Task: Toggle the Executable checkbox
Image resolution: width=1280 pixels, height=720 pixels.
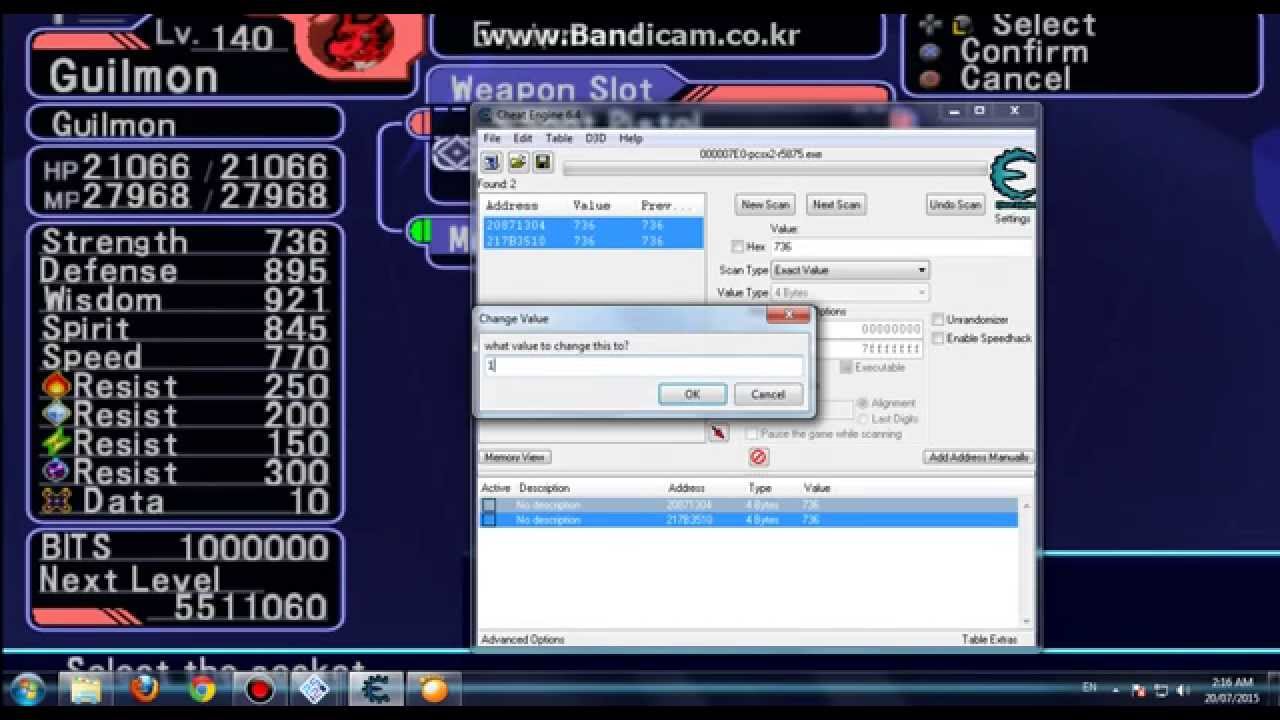Action: [x=846, y=368]
